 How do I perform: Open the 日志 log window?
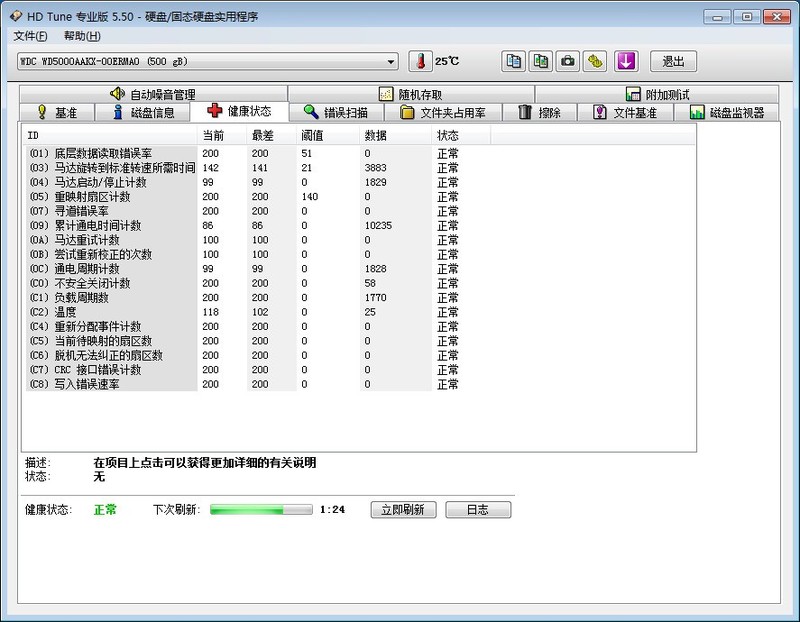tap(478, 509)
